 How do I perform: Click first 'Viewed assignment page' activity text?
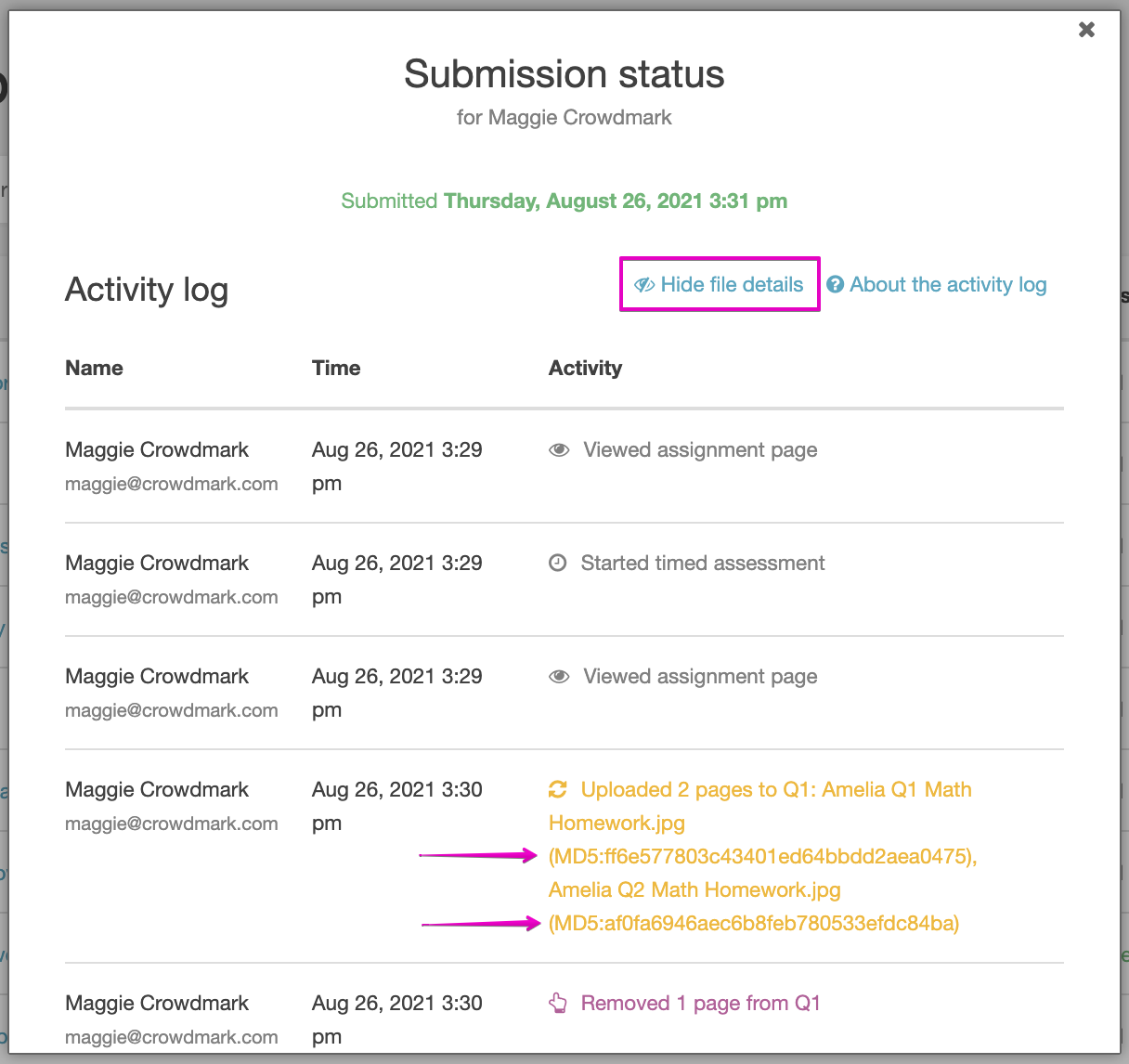700,449
